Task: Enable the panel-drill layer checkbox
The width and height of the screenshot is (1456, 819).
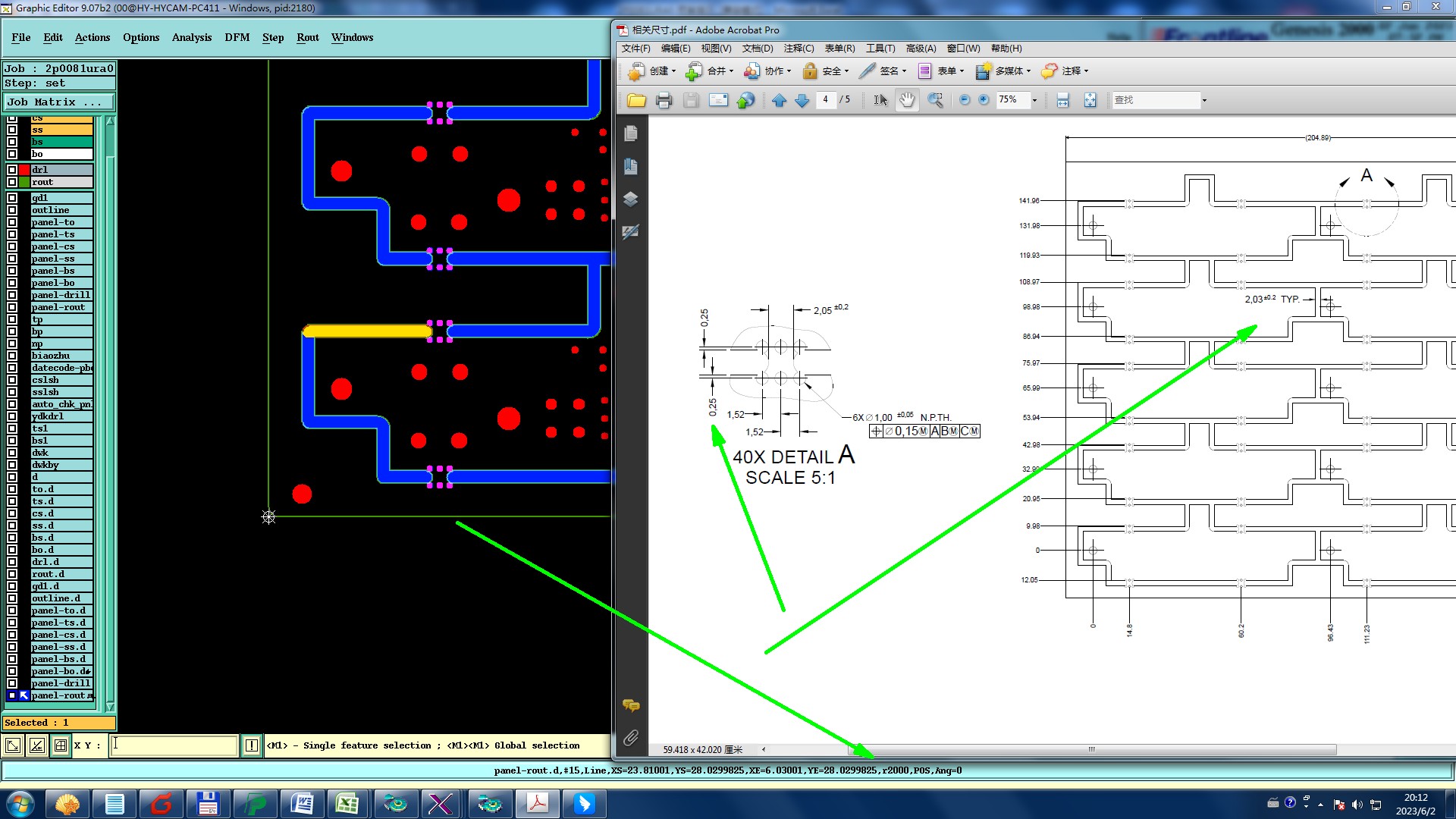Action: point(12,295)
